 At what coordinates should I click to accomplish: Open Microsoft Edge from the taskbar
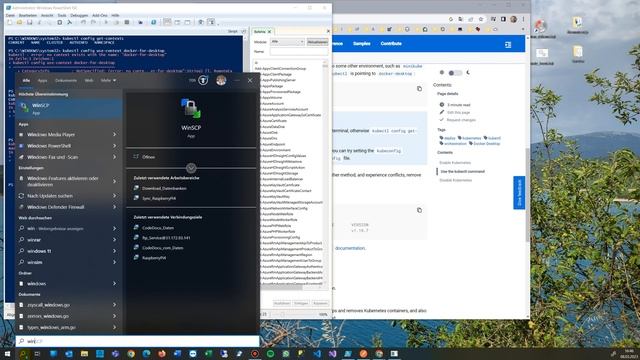[146, 353]
